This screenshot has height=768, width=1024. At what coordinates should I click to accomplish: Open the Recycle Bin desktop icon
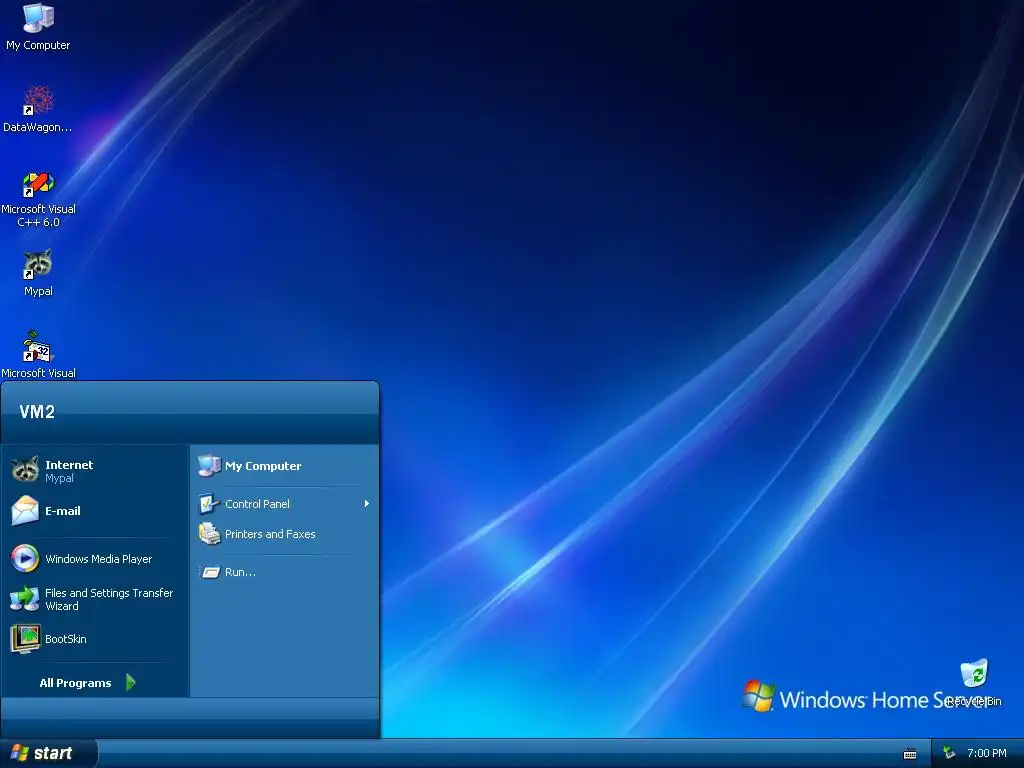click(974, 682)
